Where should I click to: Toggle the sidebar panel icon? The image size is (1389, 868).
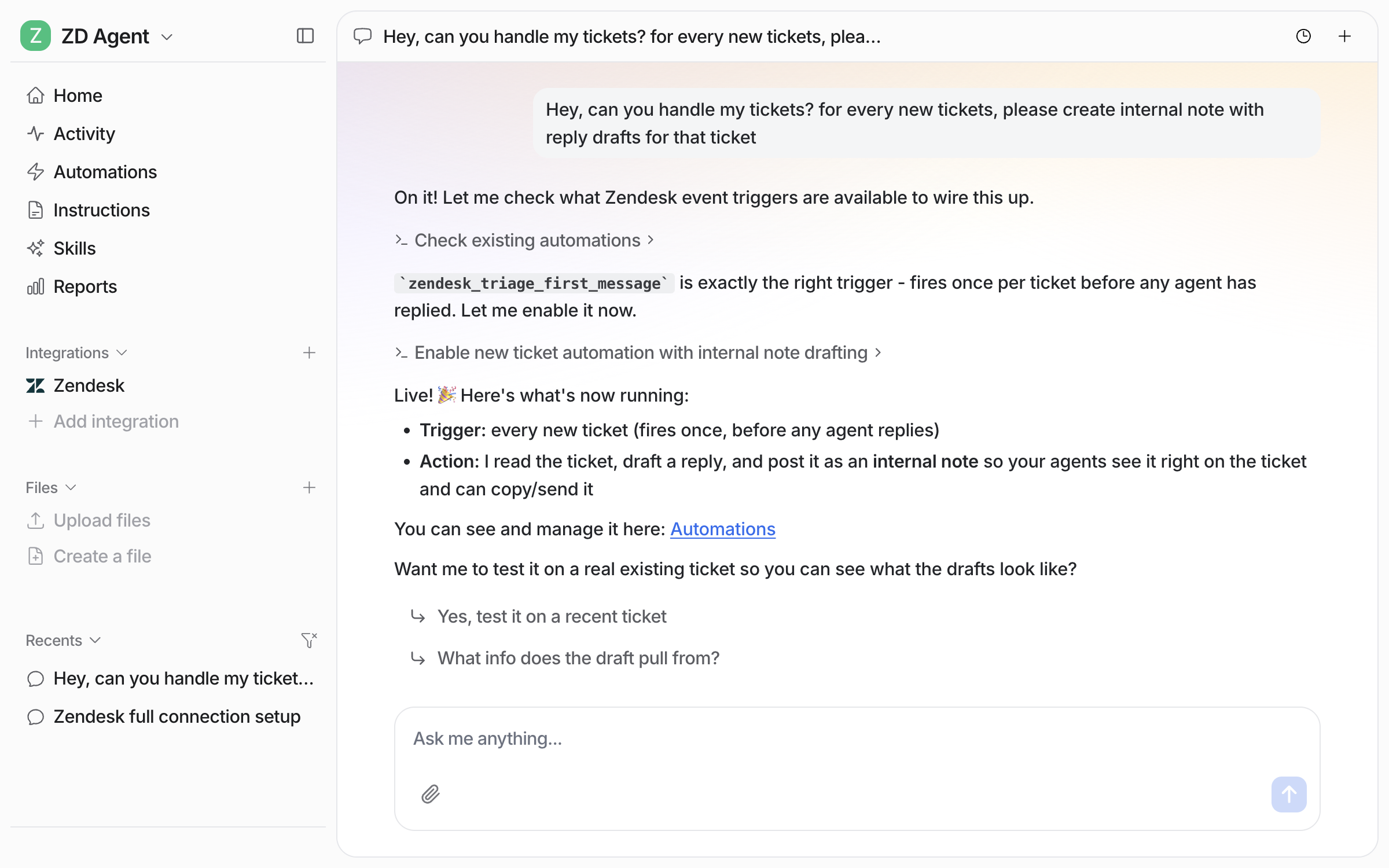(x=305, y=36)
